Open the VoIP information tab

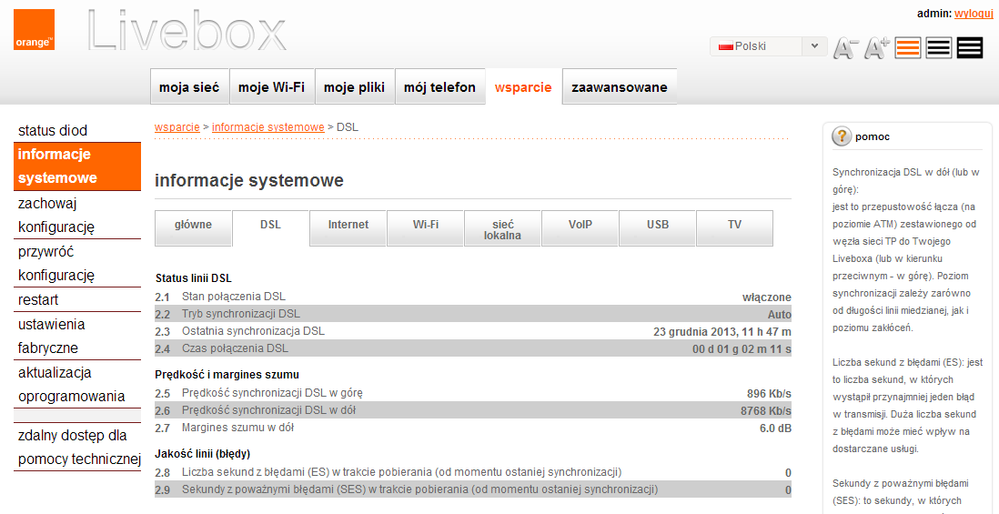tap(580, 225)
